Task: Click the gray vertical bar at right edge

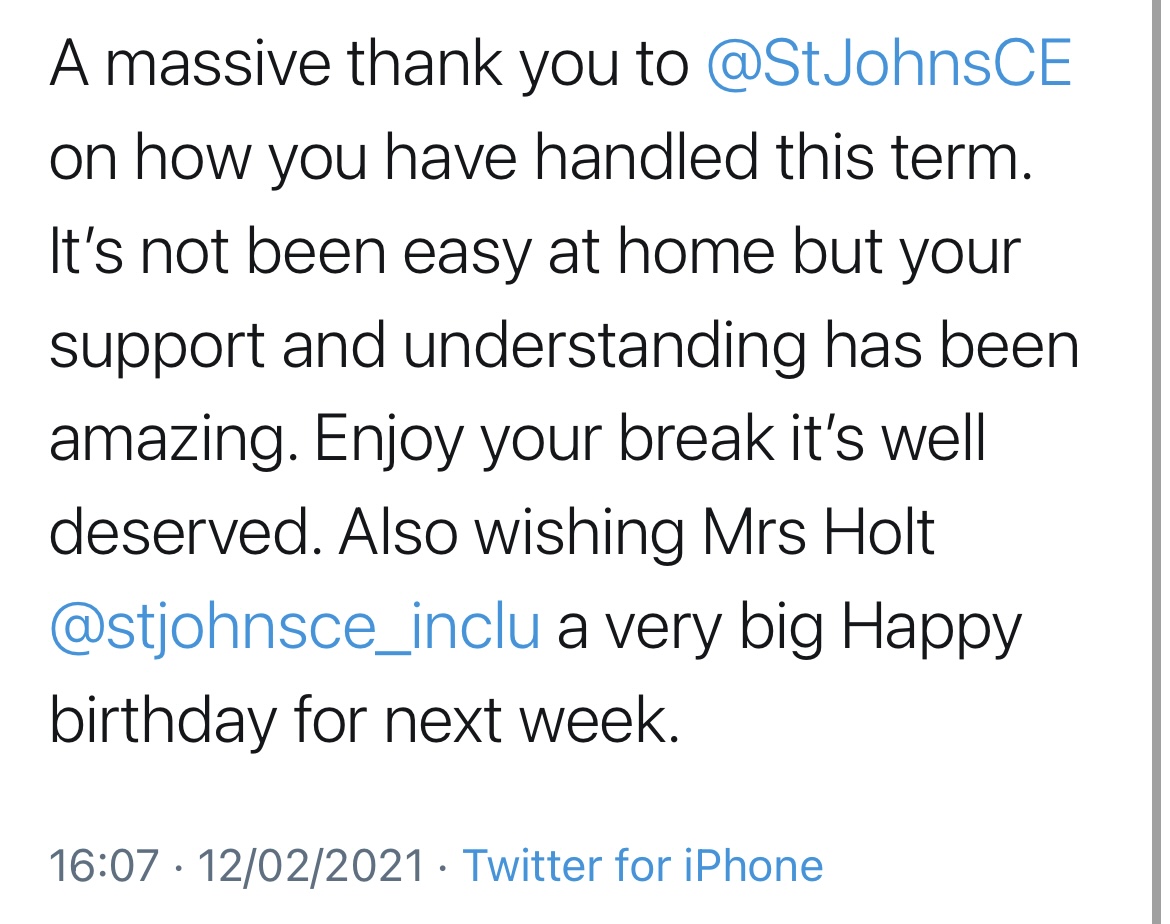Action: tap(1156, 462)
